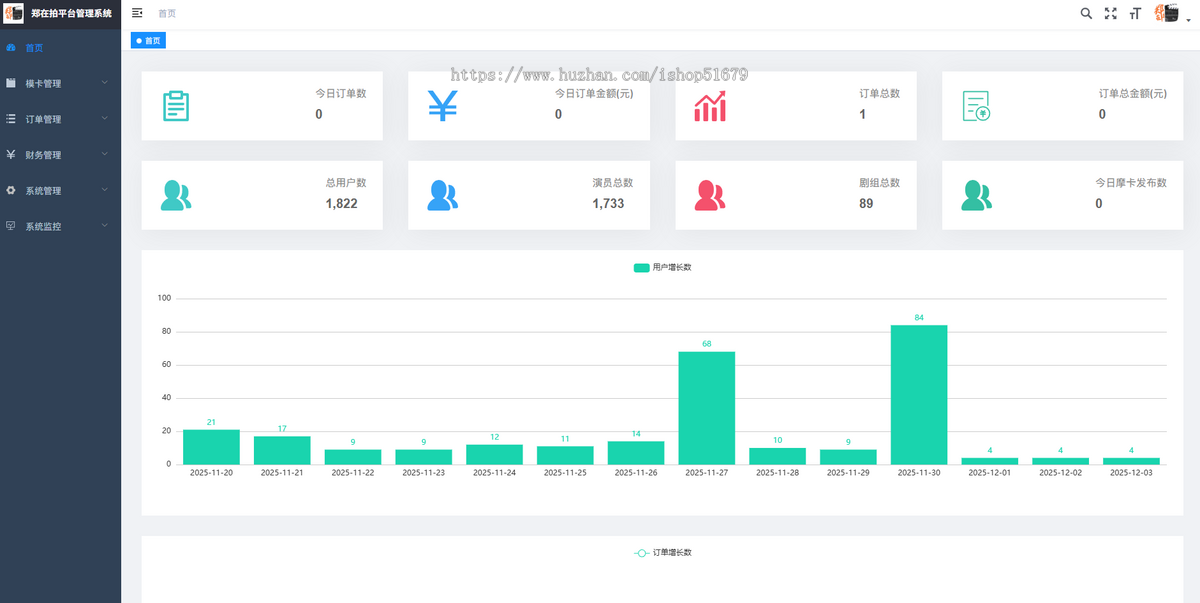Viewport: 1200px width, 603px height.
Task: Expand the 模卡管理 sidebar menu
Action: 60,83
